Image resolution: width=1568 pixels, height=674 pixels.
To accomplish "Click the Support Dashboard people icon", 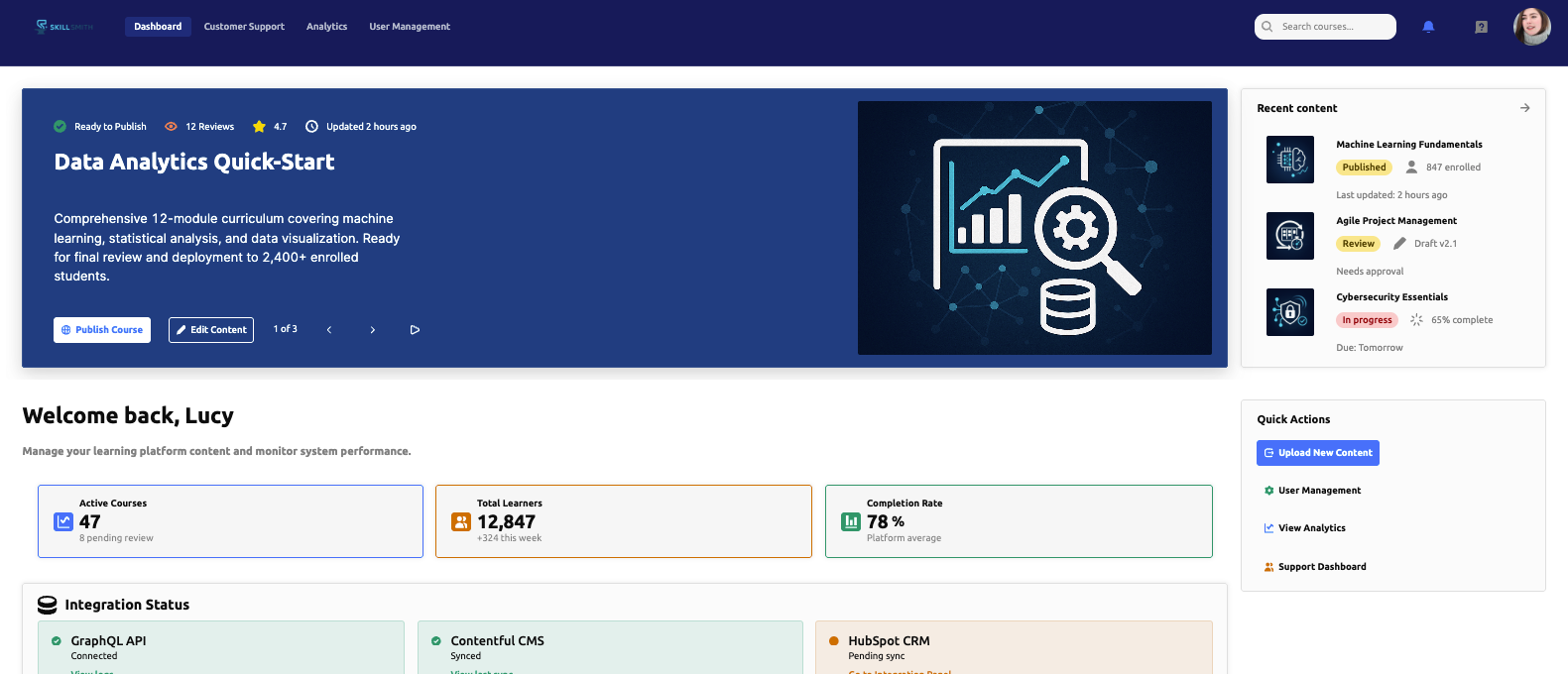I will [x=1268, y=567].
